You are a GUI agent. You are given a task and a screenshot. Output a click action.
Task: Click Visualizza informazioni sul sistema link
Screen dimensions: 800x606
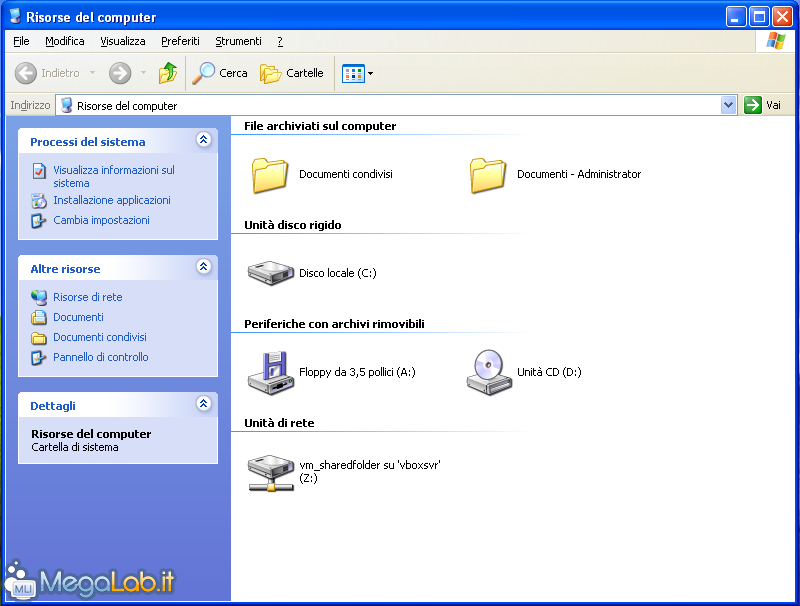tap(114, 176)
